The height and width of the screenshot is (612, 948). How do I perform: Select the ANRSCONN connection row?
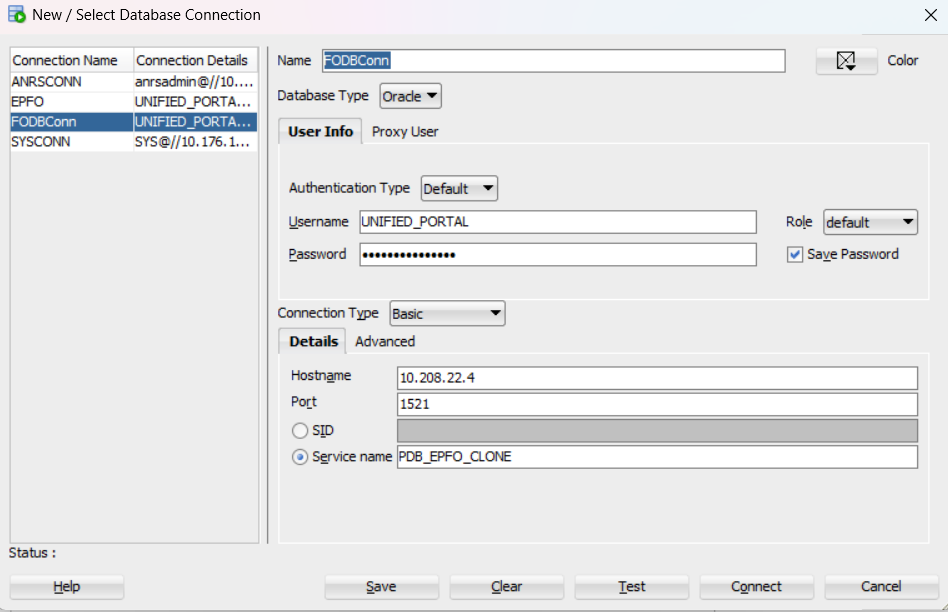[134, 82]
